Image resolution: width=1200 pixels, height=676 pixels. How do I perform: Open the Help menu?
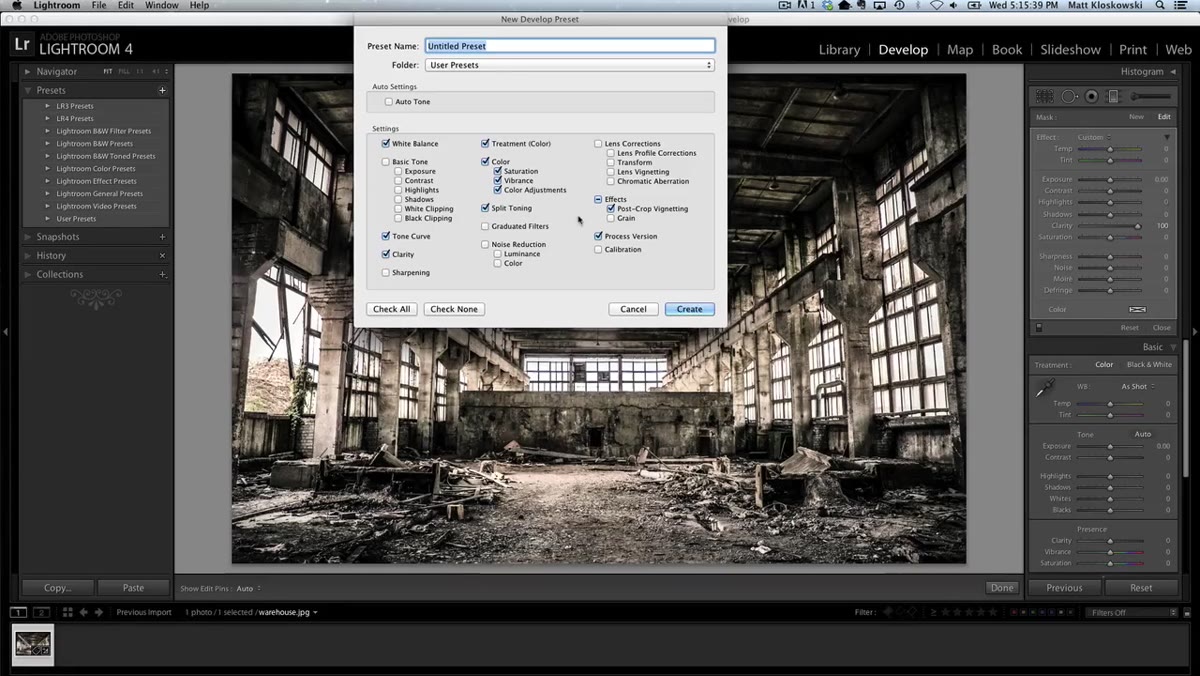[x=200, y=5]
